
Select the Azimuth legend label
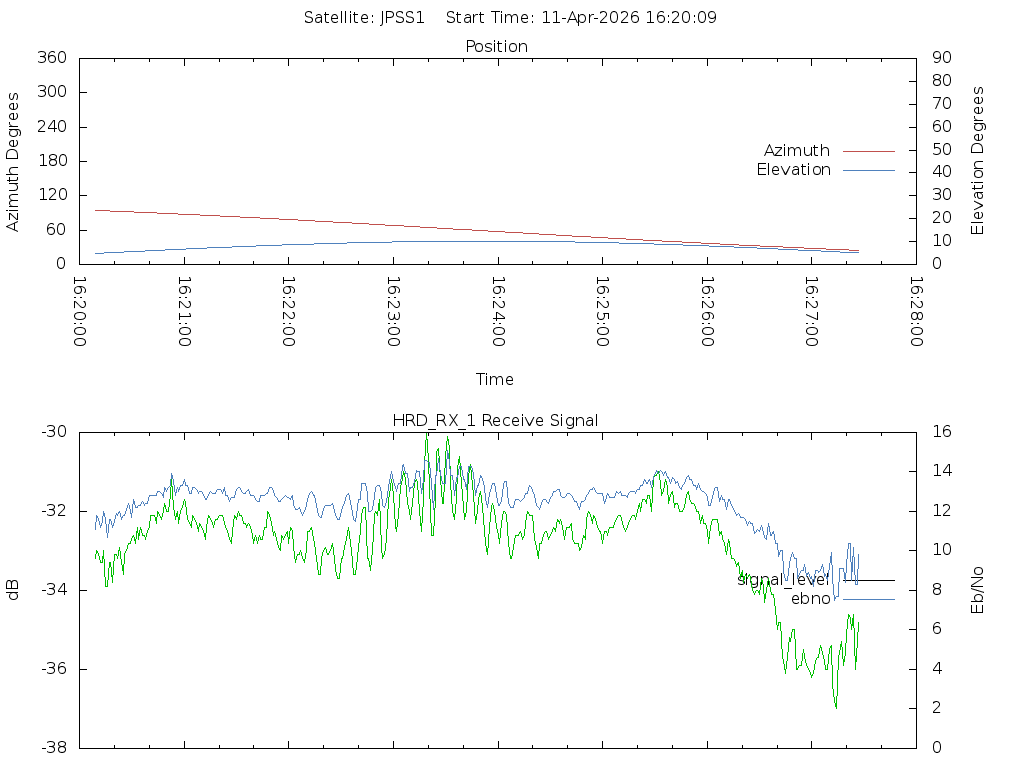pyautogui.click(x=796, y=151)
